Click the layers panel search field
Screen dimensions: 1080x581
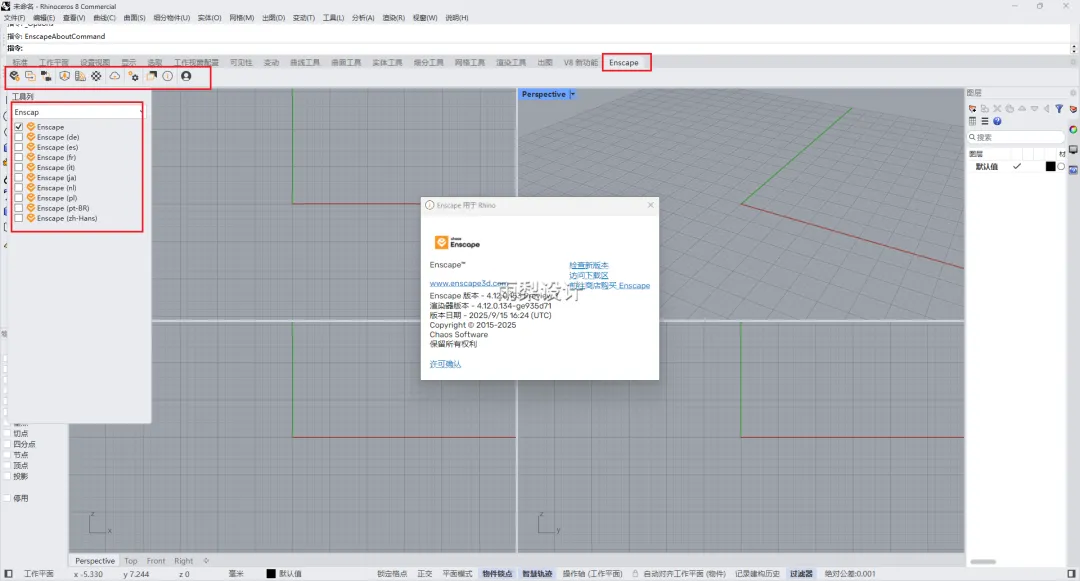point(1016,138)
